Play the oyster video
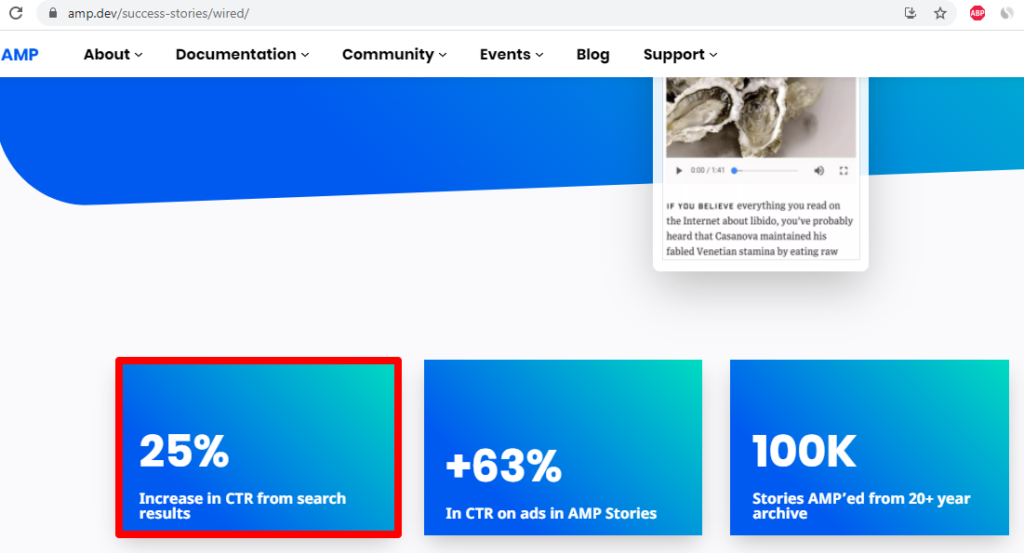Screen dimensions: 1024x553 click(679, 170)
